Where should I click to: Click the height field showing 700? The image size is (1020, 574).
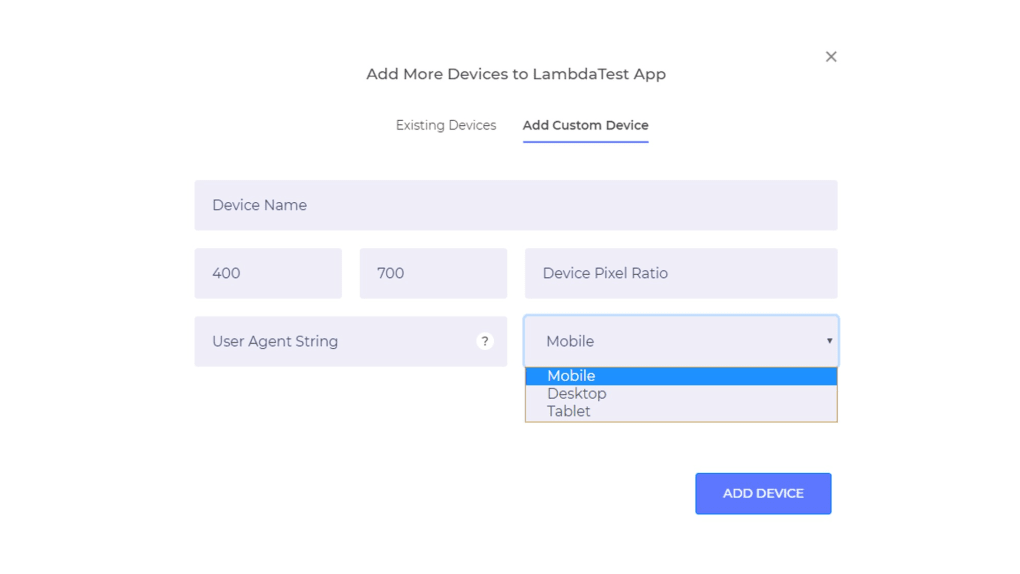coord(433,273)
